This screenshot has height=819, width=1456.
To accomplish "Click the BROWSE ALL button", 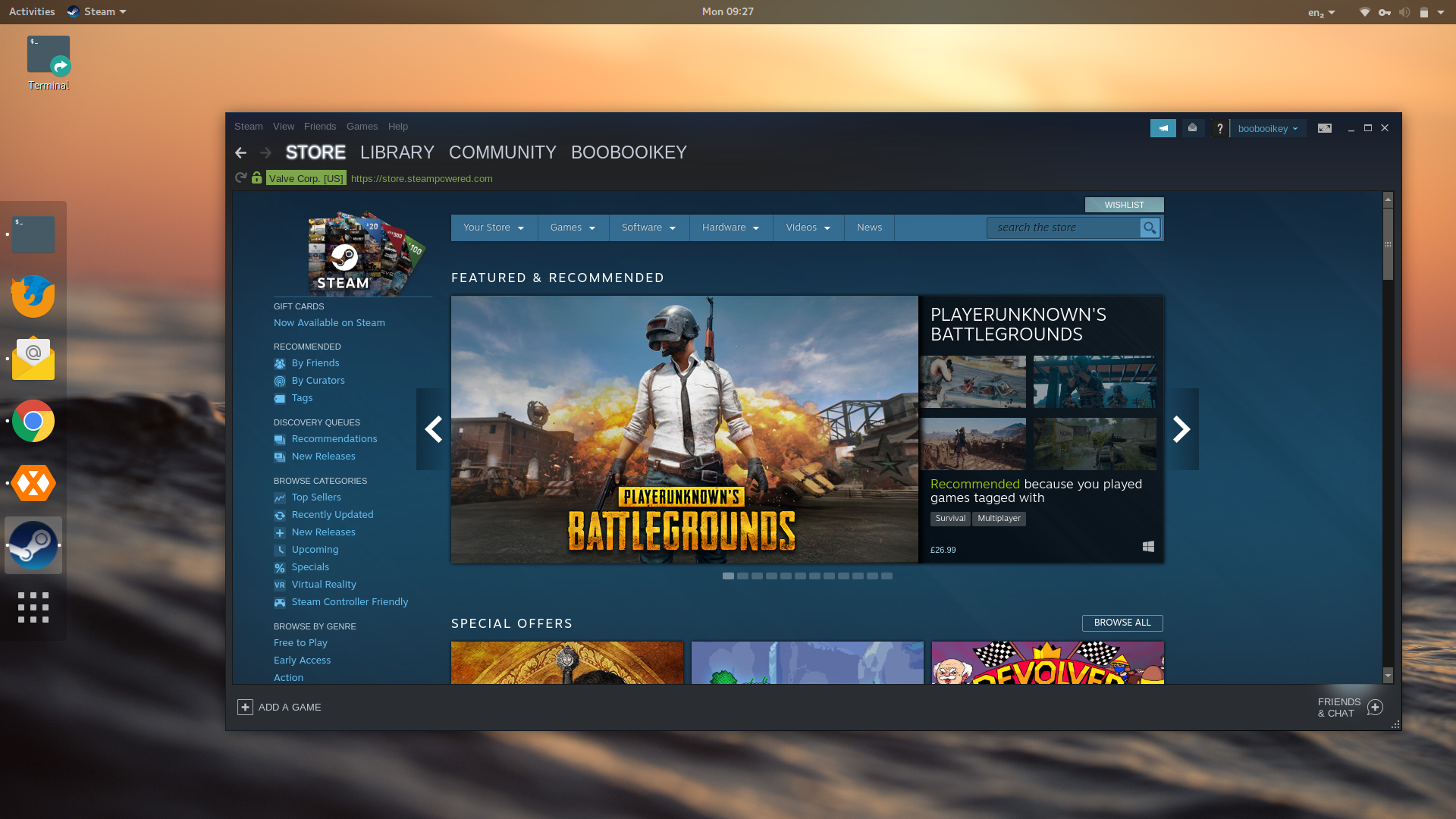I will tap(1122, 623).
